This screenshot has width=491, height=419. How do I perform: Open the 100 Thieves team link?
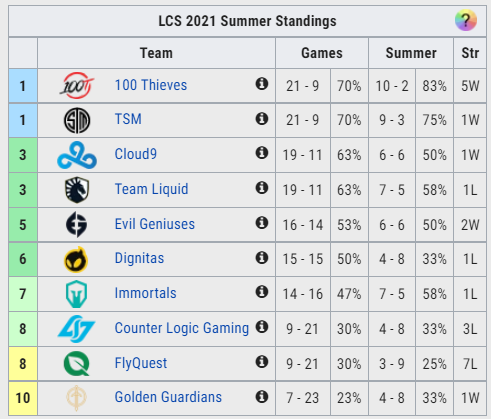(151, 85)
